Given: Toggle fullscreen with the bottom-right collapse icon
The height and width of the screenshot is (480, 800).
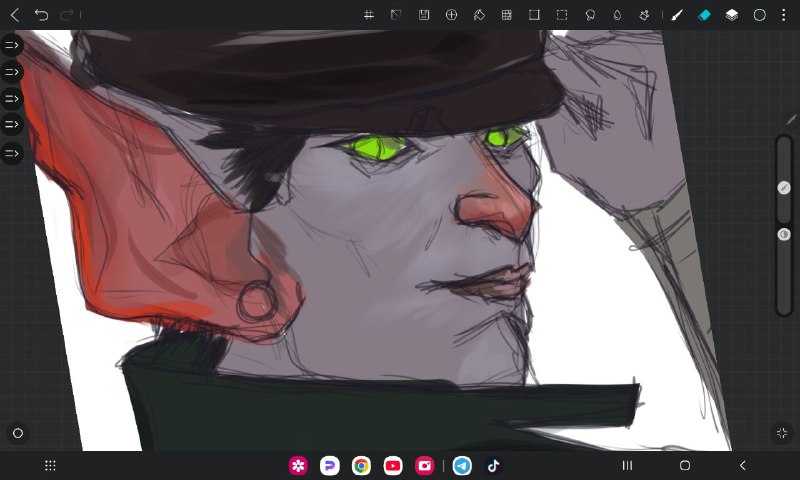Looking at the screenshot, I should (x=782, y=433).
